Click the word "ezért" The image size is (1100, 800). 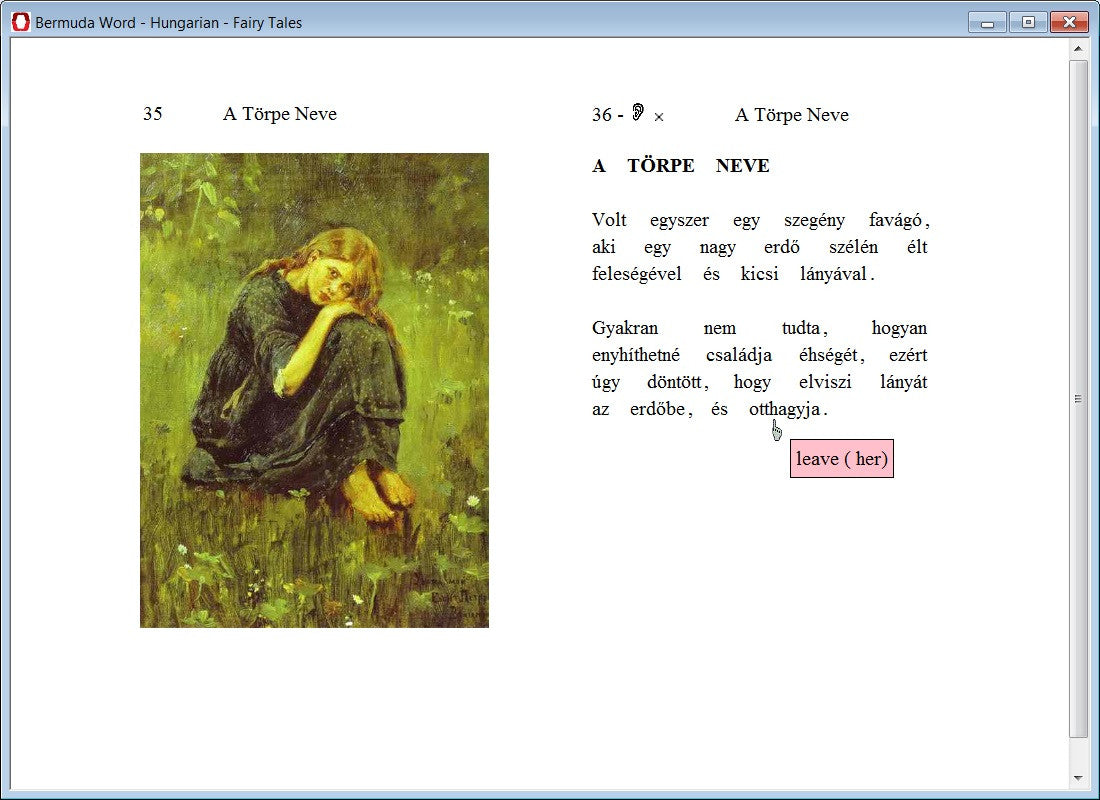[x=908, y=355]
